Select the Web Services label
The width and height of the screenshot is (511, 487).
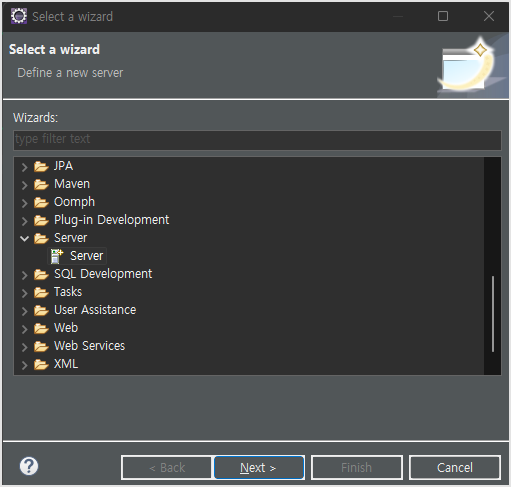[x=89, y=346]
